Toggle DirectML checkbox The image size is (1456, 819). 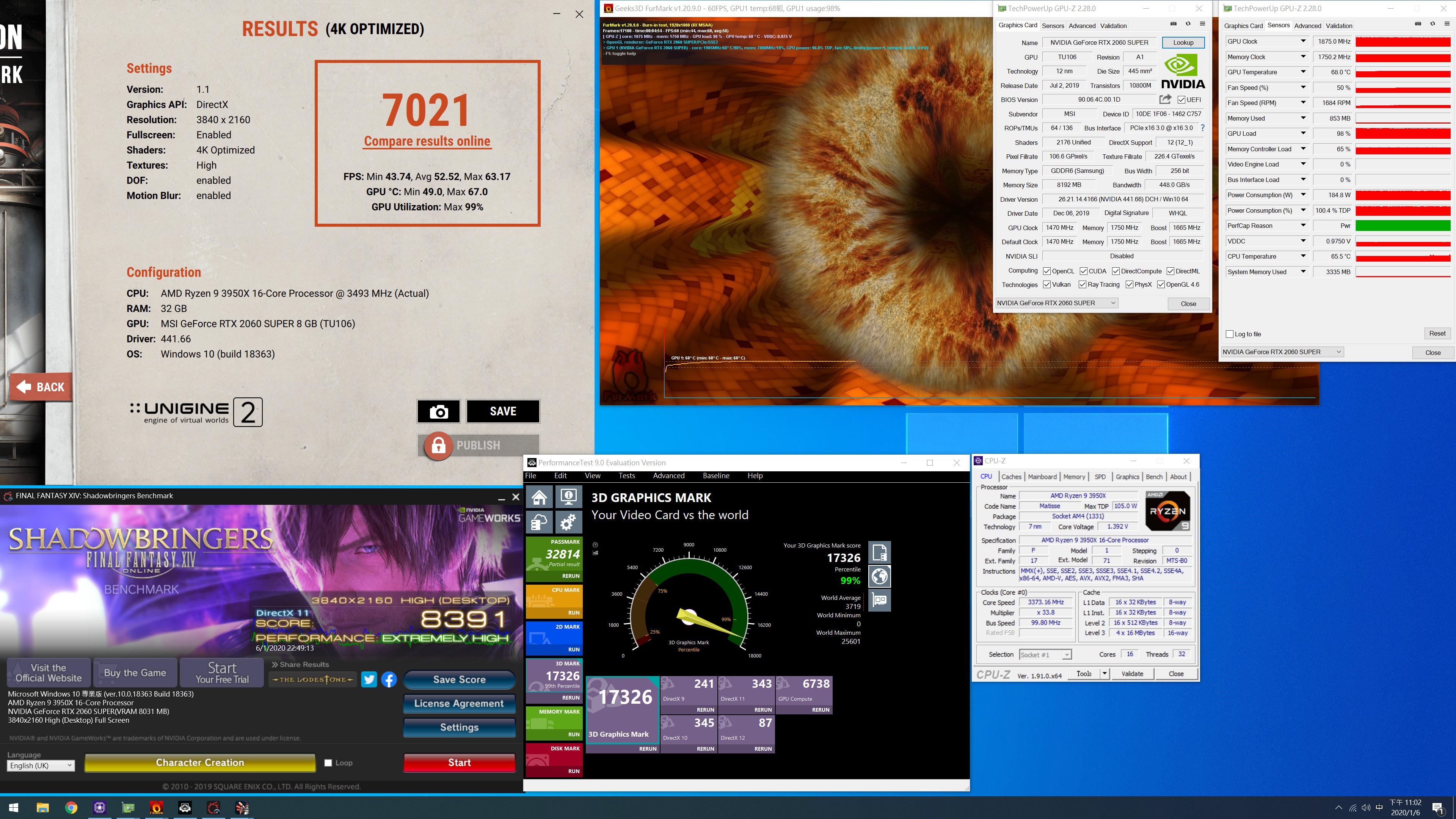click(x=1170, y=271)
